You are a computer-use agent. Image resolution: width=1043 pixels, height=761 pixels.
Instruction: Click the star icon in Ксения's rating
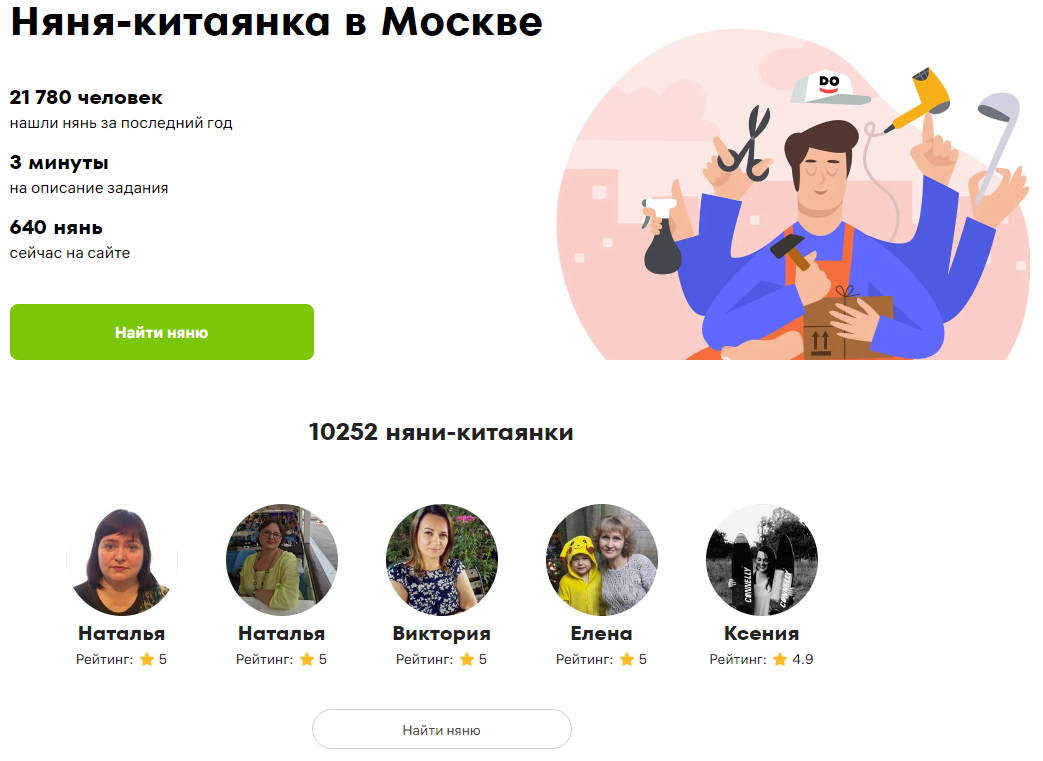pyautogui.click(x=780, y=659)
